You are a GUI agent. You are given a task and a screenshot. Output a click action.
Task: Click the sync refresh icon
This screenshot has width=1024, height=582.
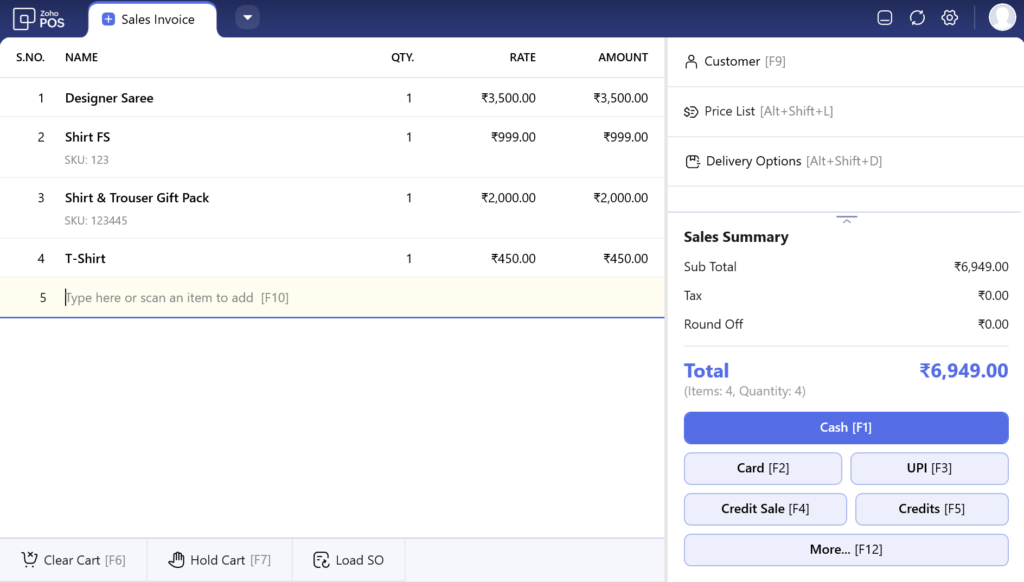click(x=917, y=18)
